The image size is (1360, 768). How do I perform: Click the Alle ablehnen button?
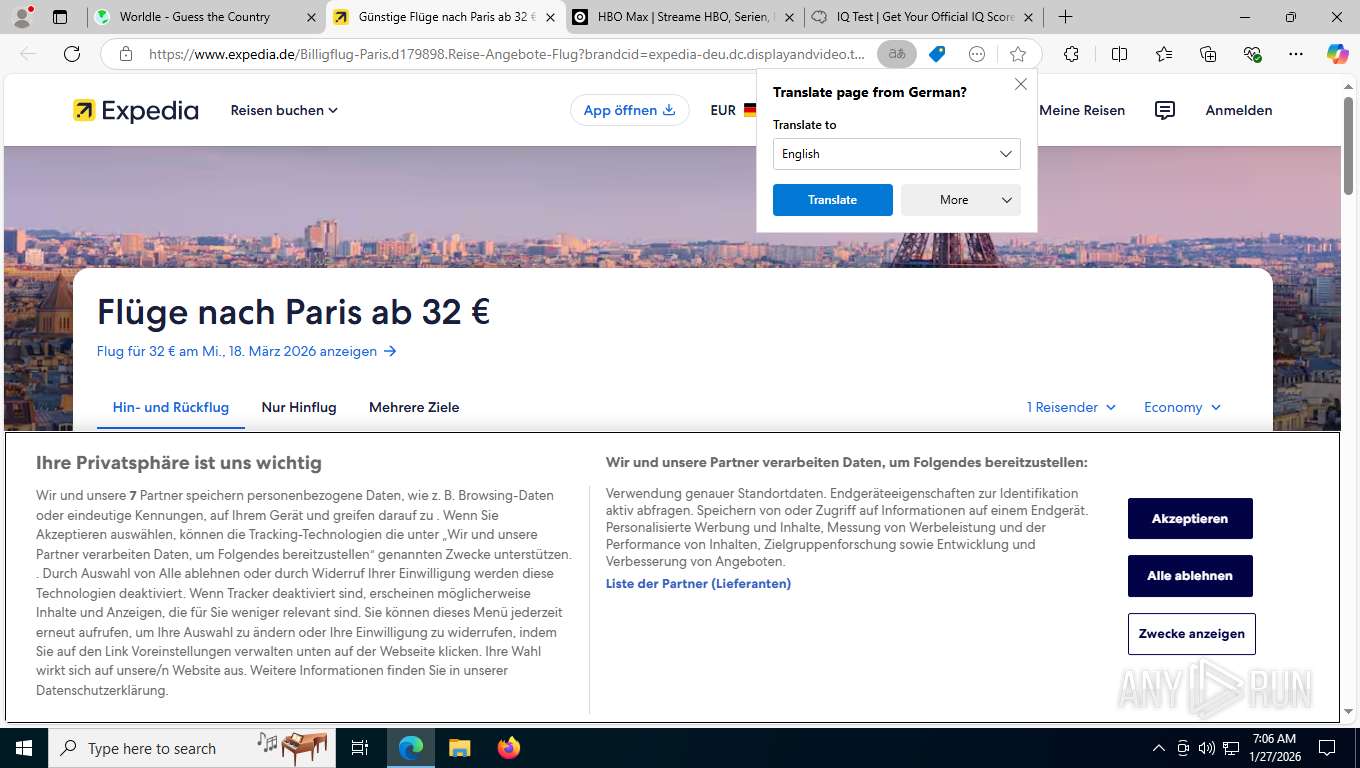[1190, 576]
